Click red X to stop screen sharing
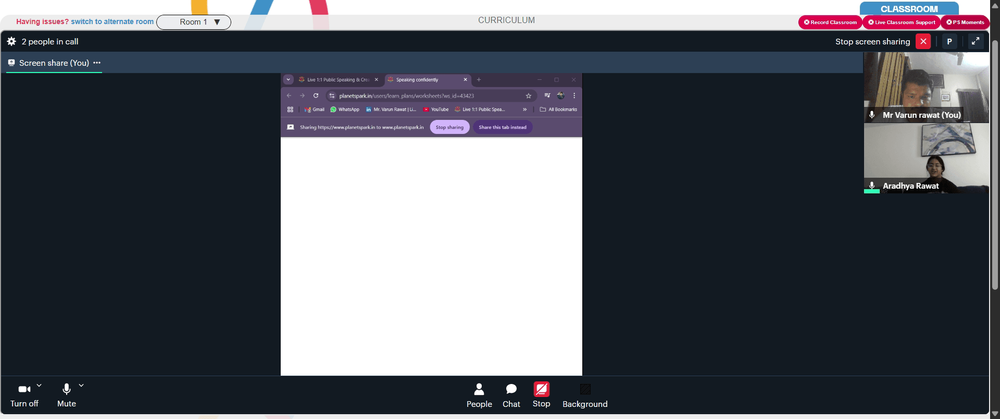Screen dimensions: 1000x419 pyautogui.click(x=923, y=41)
